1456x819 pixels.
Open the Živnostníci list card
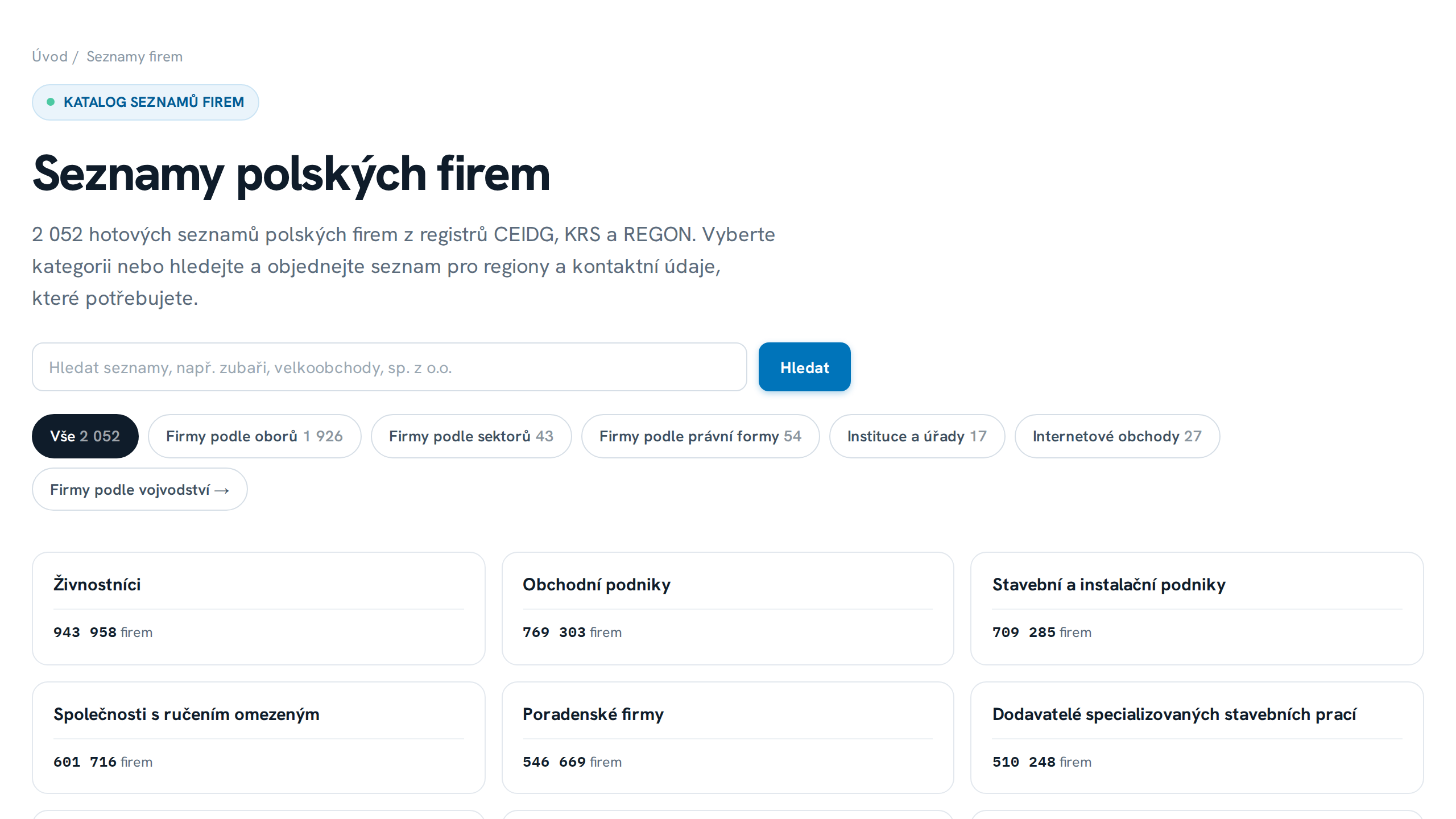tap(259, 609)
